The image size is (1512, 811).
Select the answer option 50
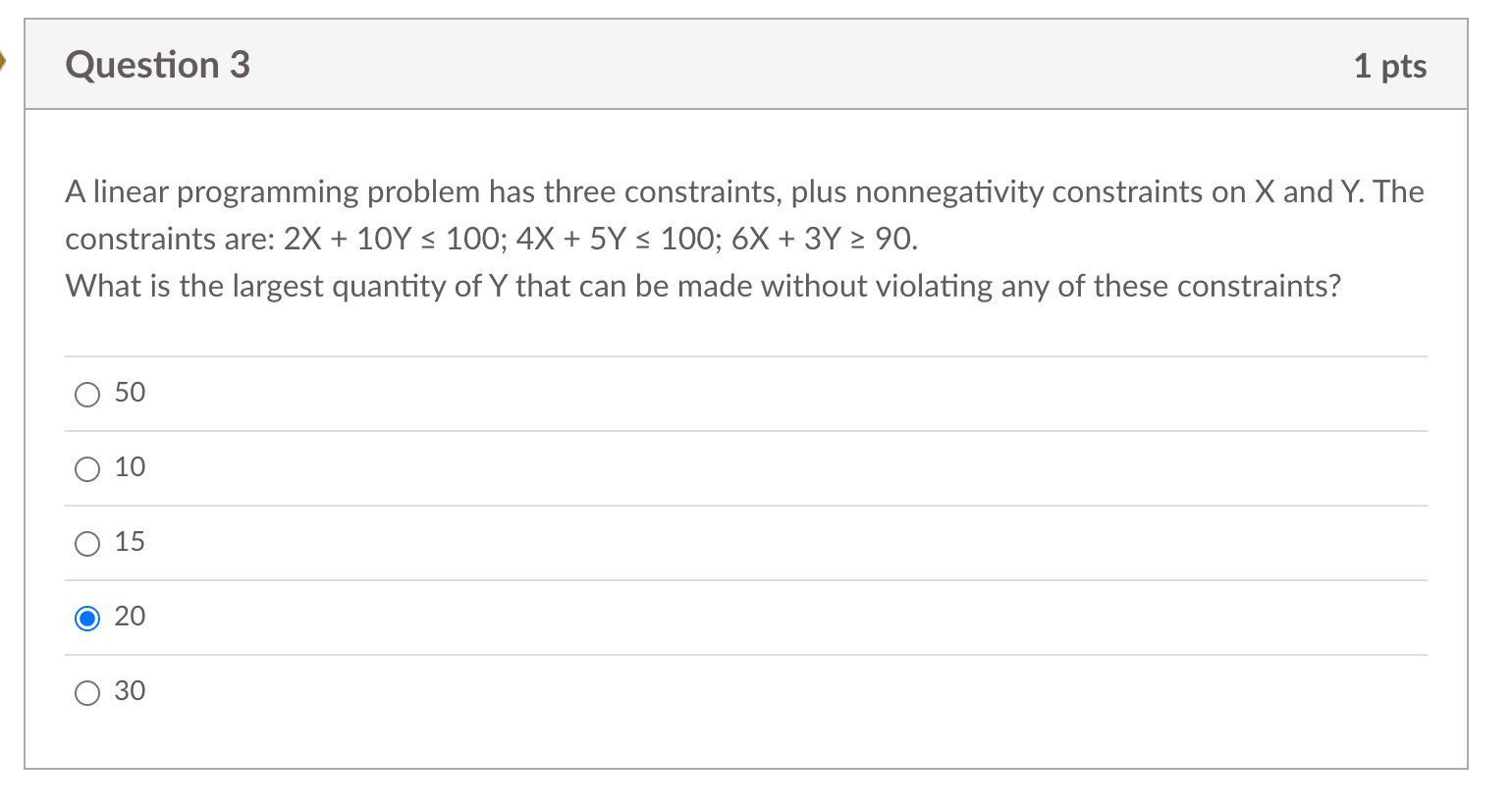click(86, 394)
